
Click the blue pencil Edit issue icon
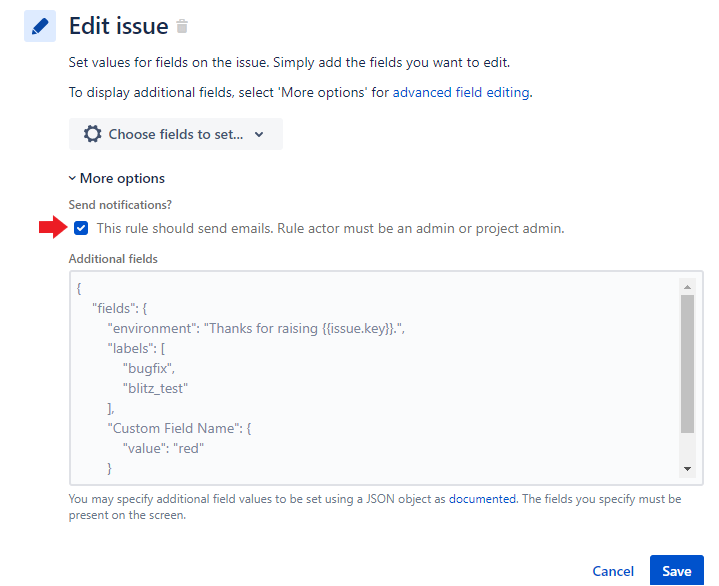point(40,26)
